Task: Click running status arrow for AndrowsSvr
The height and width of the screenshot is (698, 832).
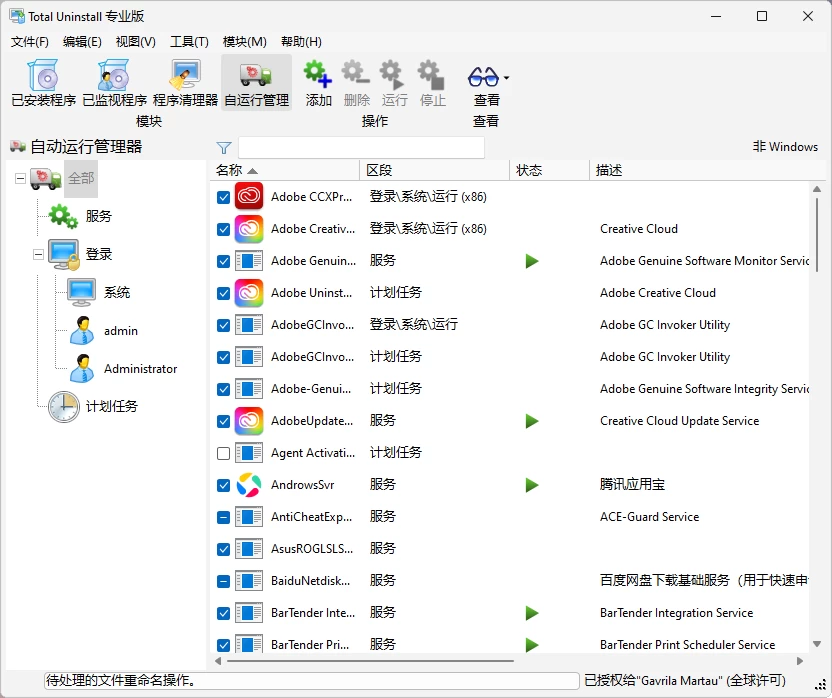Action: tap(532, 485)
